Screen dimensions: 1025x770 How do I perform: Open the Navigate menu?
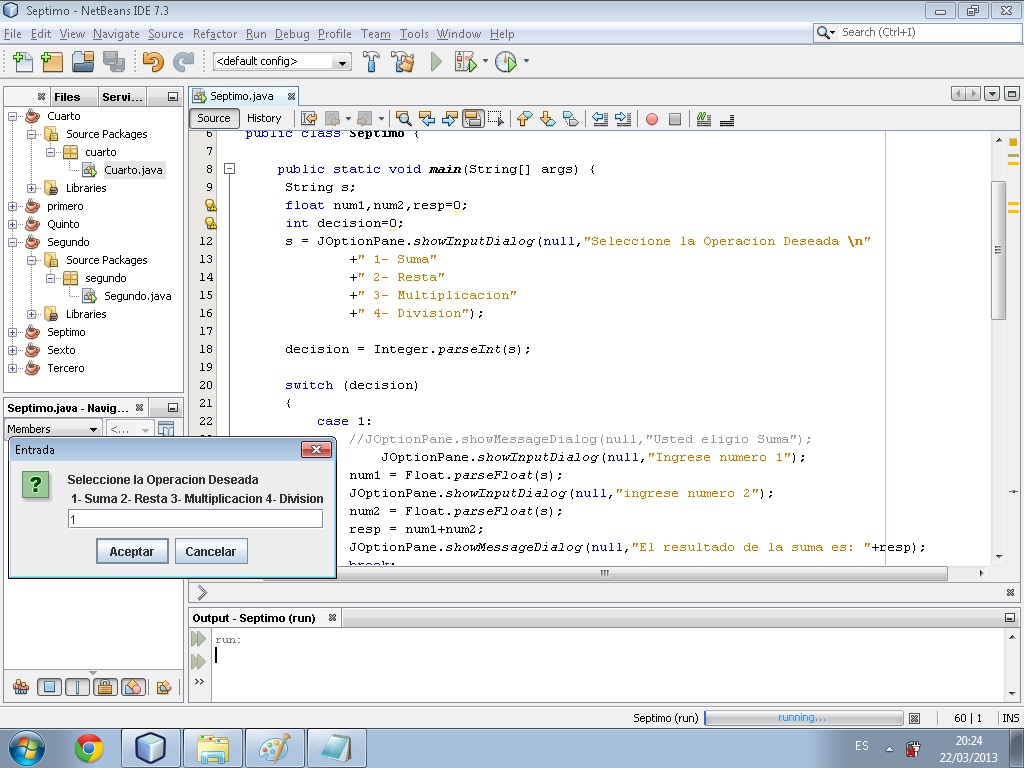click(x=116, y=33)
